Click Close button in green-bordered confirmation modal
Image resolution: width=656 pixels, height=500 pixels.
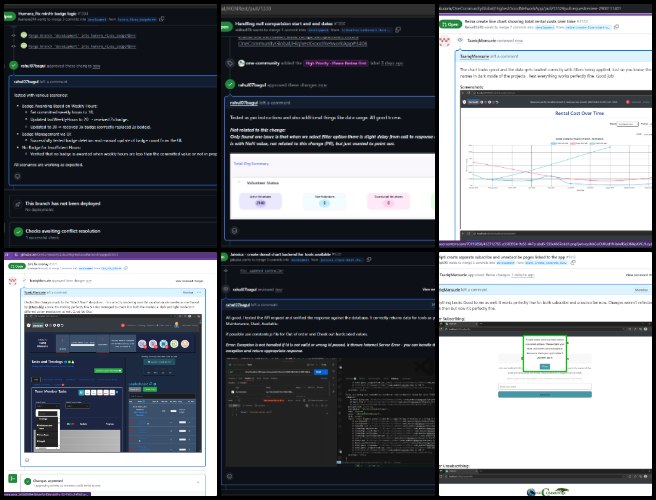pos(545,367)
